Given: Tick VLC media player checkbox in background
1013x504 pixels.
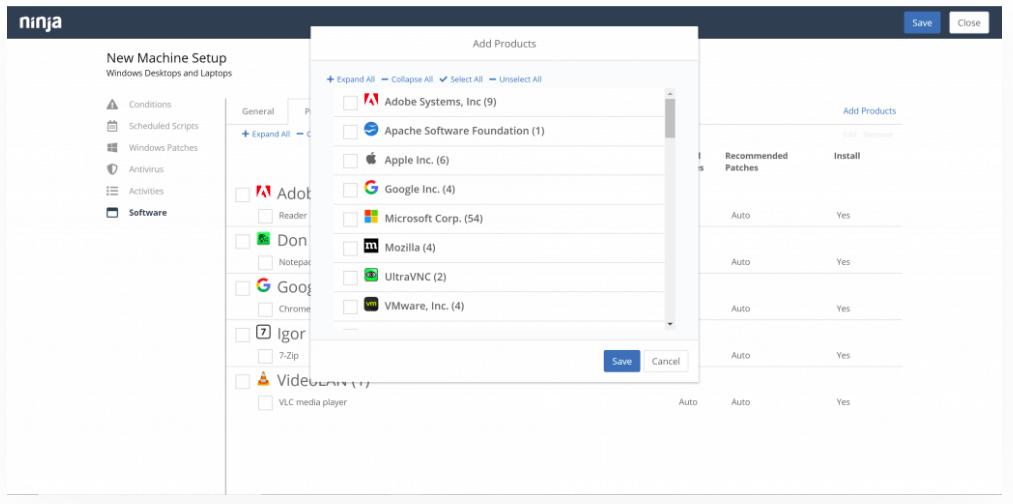Looking at the screenshot, I should pos(266,403).
